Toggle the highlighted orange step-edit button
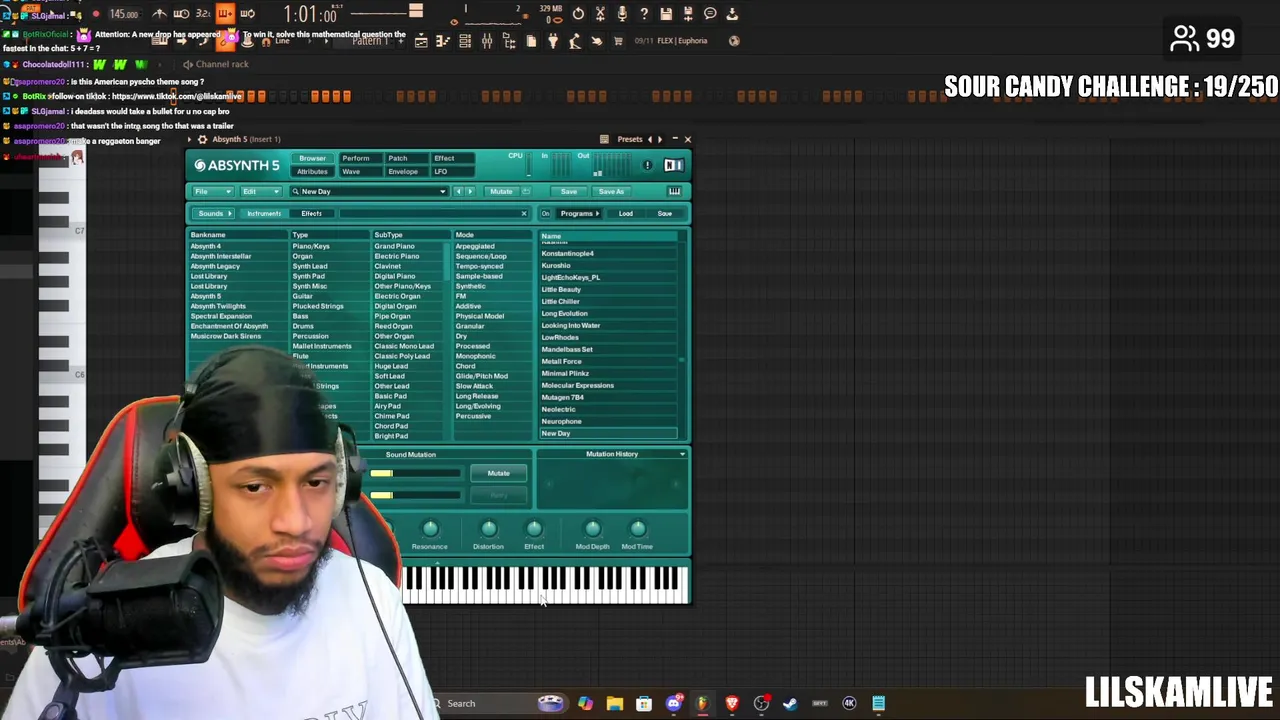 point(225,13)
